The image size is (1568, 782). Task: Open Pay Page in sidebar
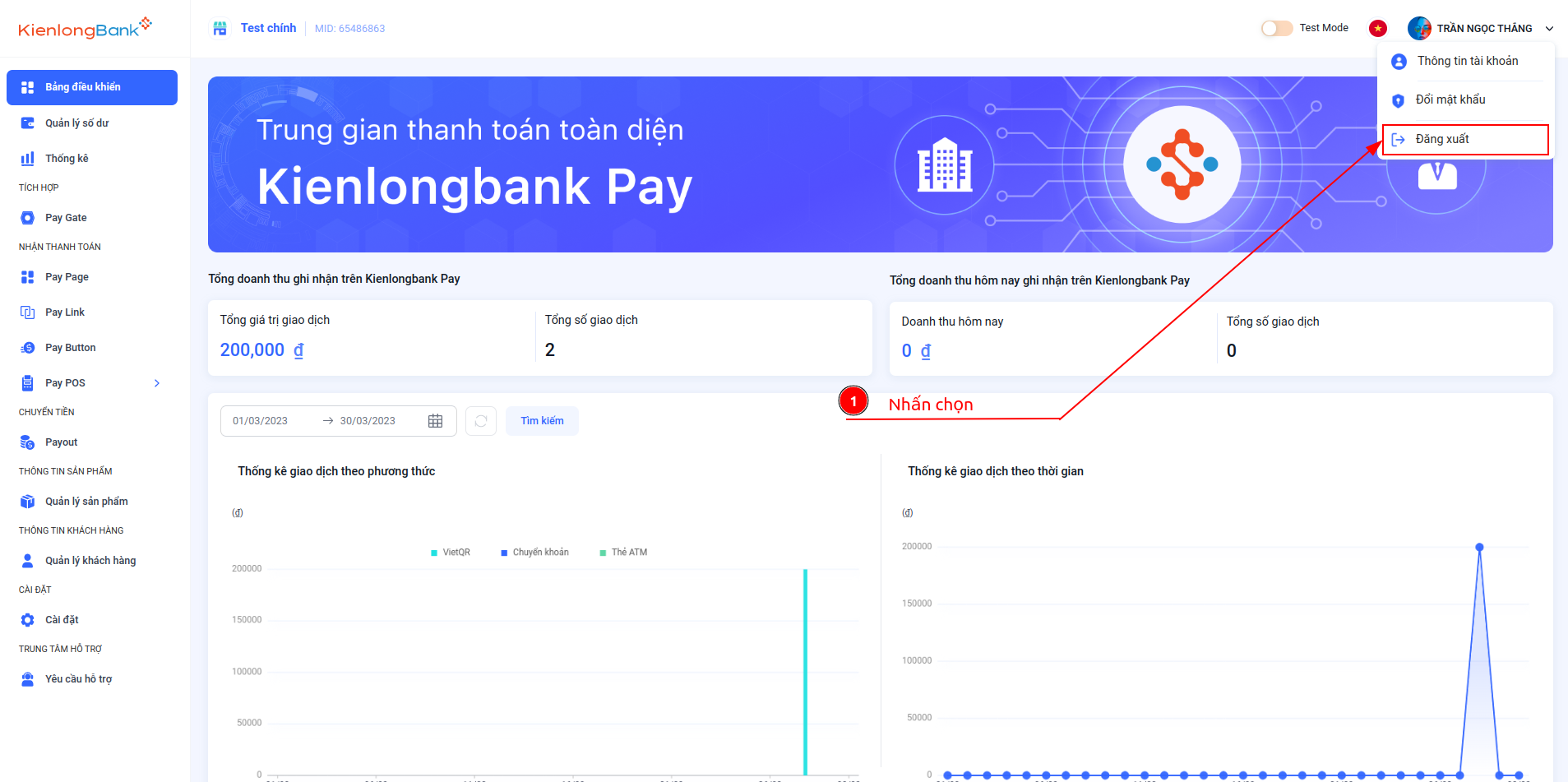click(x=92, y=277)
